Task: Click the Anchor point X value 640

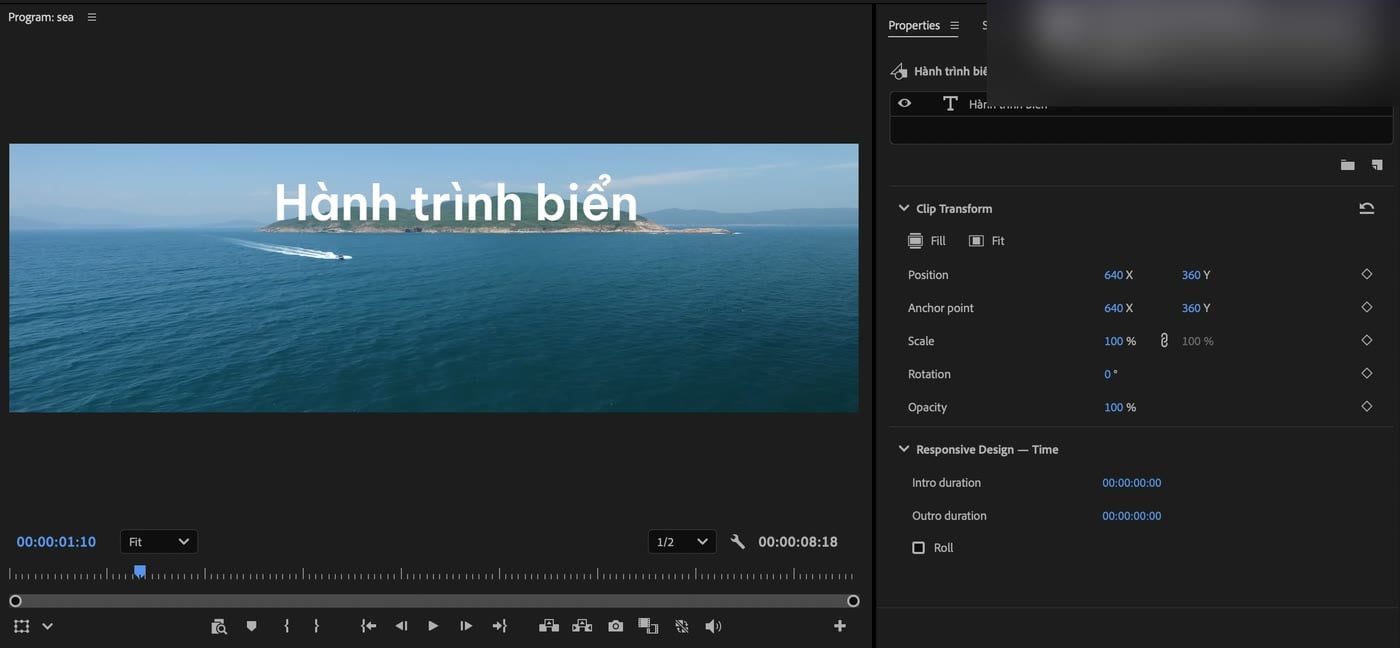Action: (x=1113, y=308)
